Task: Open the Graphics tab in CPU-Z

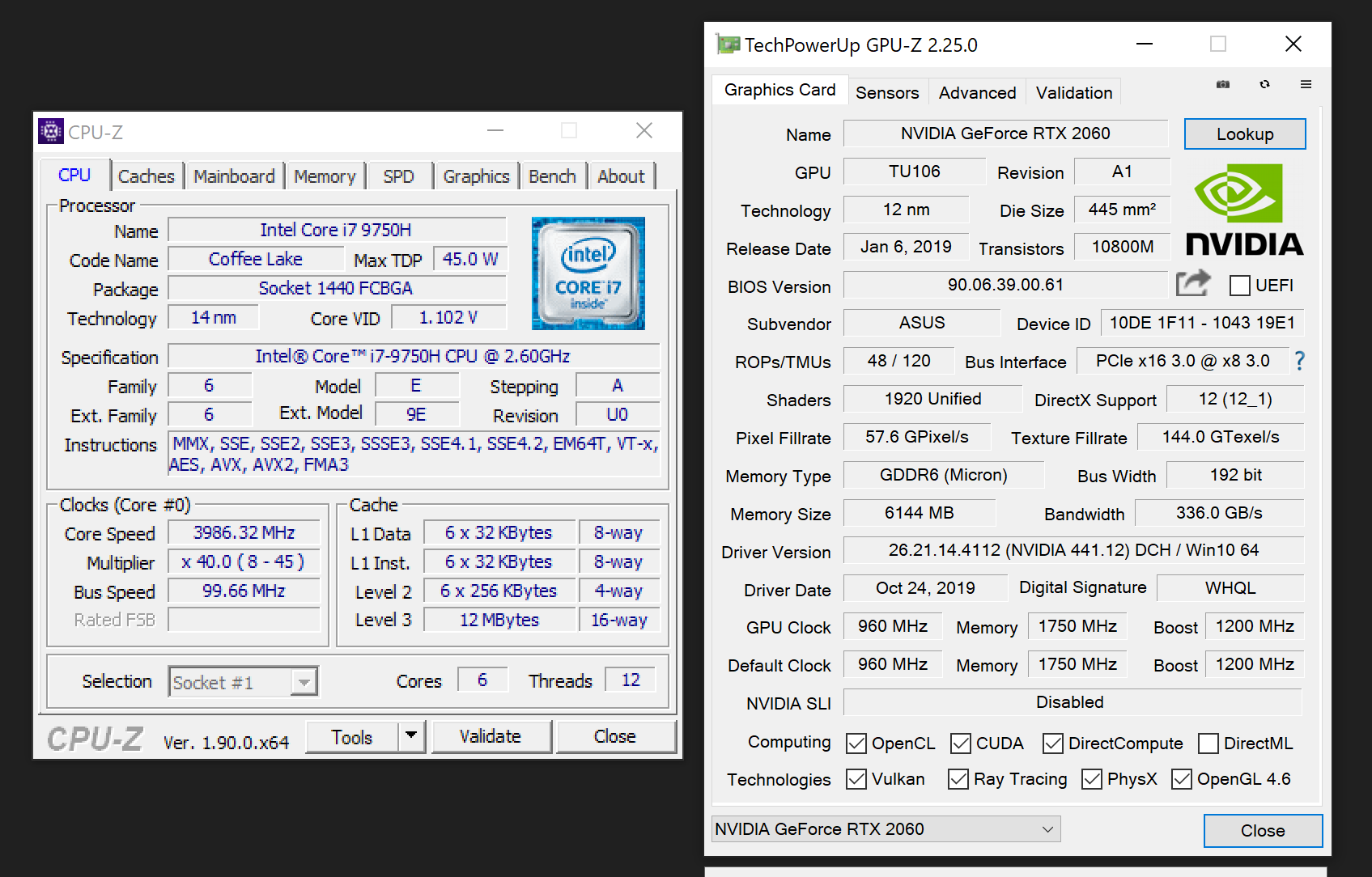Action: click(477, 176)
